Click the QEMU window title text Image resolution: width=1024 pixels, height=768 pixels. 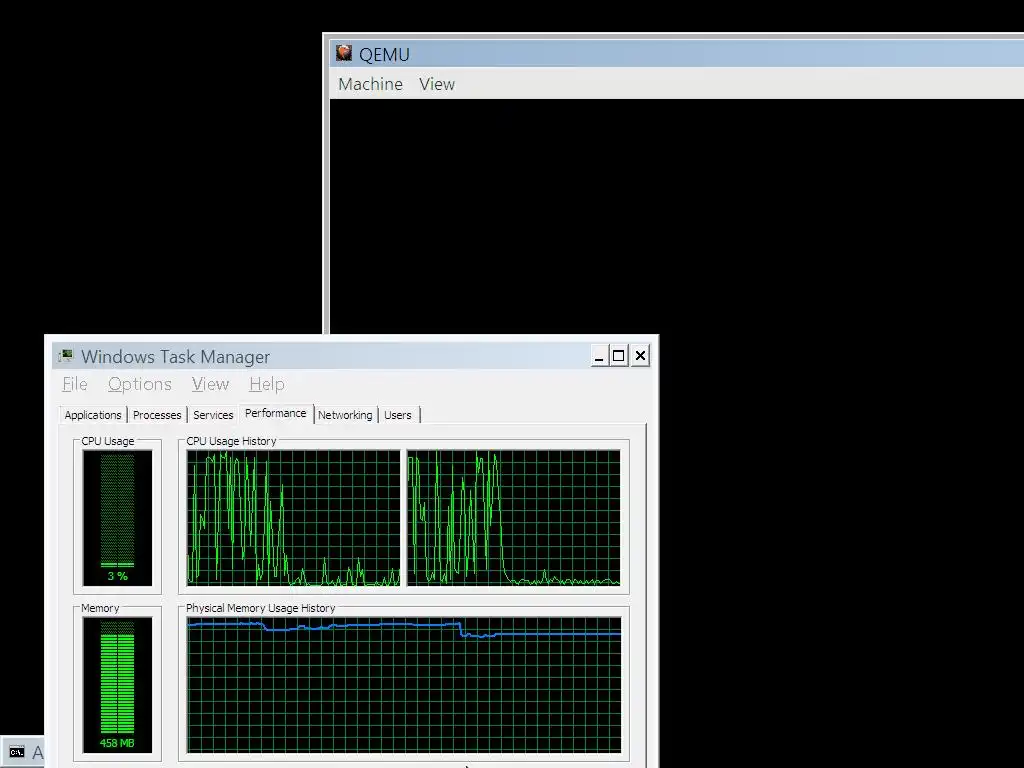coord(384,55)
